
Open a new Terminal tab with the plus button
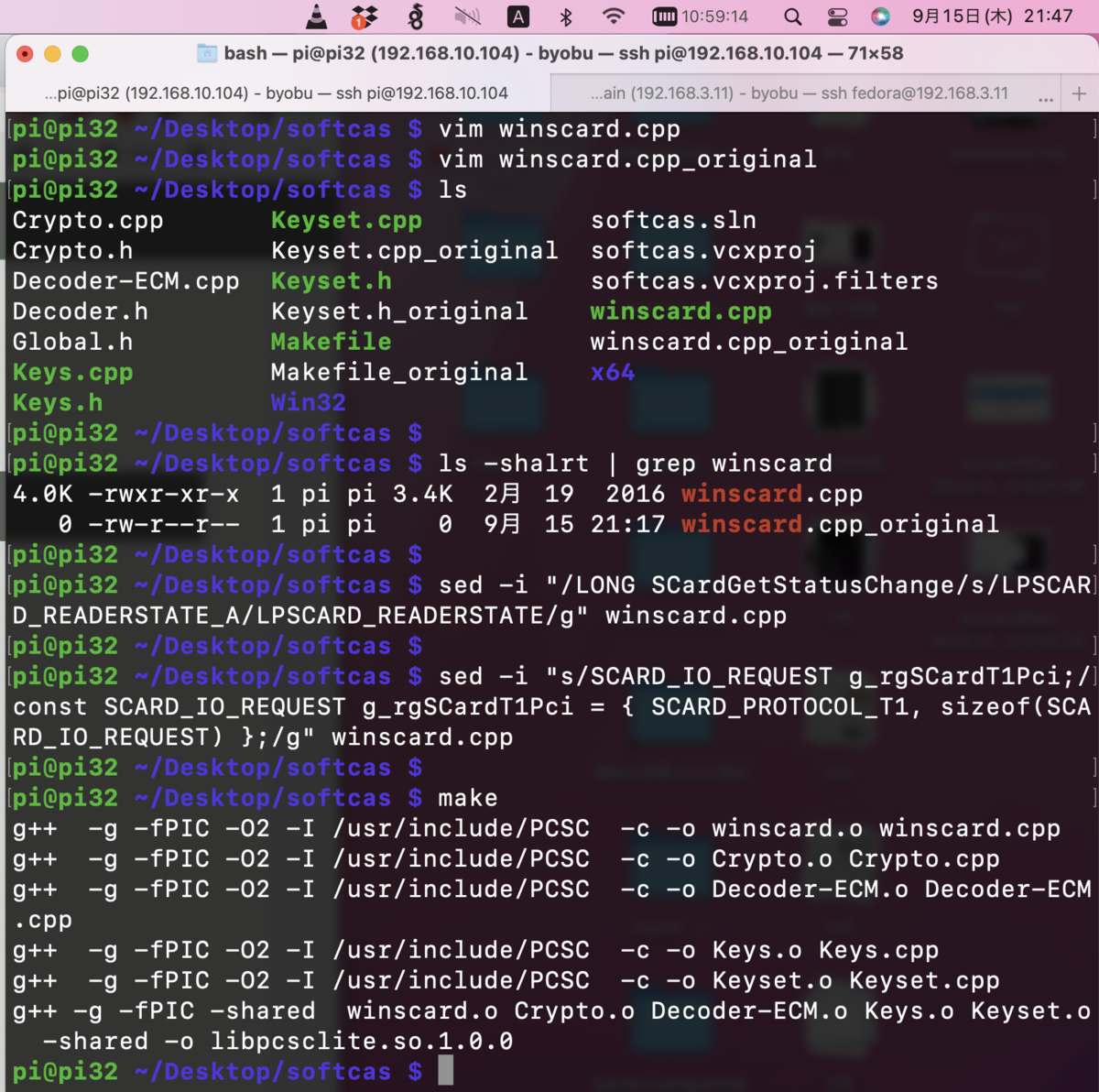click(1079, 93)
